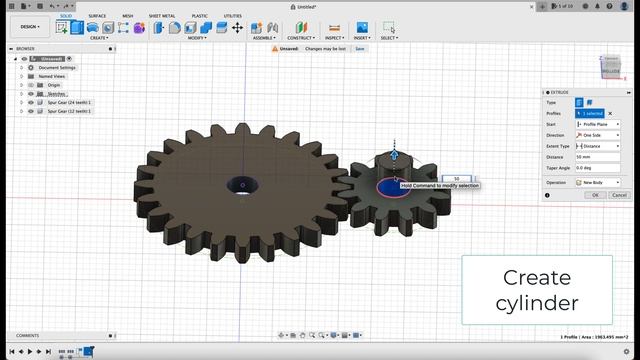Screen dimensions: 640x360
Task: Open the Modify menu label
Action: [x=197, y=38]
